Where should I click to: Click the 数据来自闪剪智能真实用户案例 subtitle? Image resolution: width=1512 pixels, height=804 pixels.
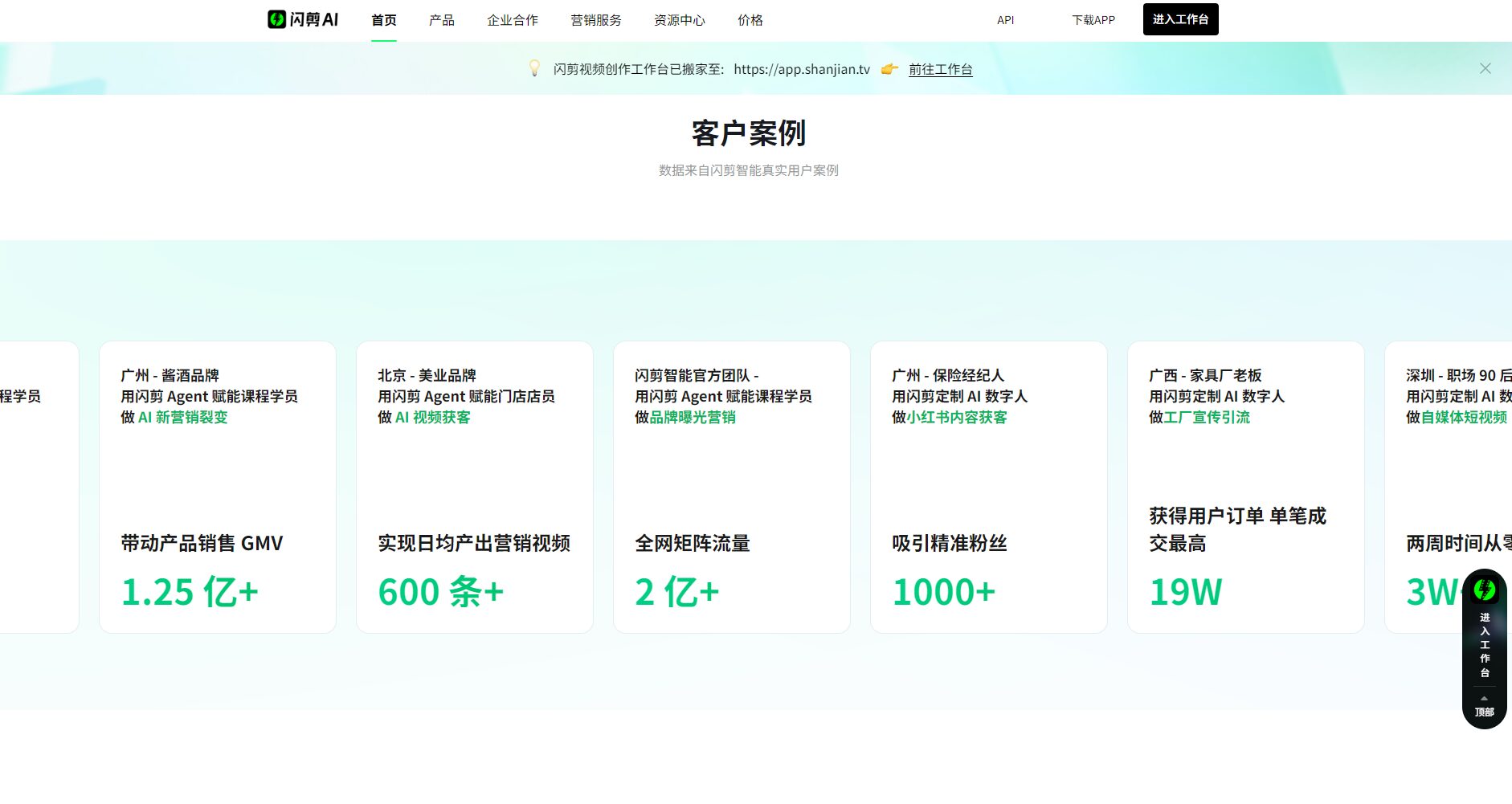pyautogui.click(x=749, y=170)
